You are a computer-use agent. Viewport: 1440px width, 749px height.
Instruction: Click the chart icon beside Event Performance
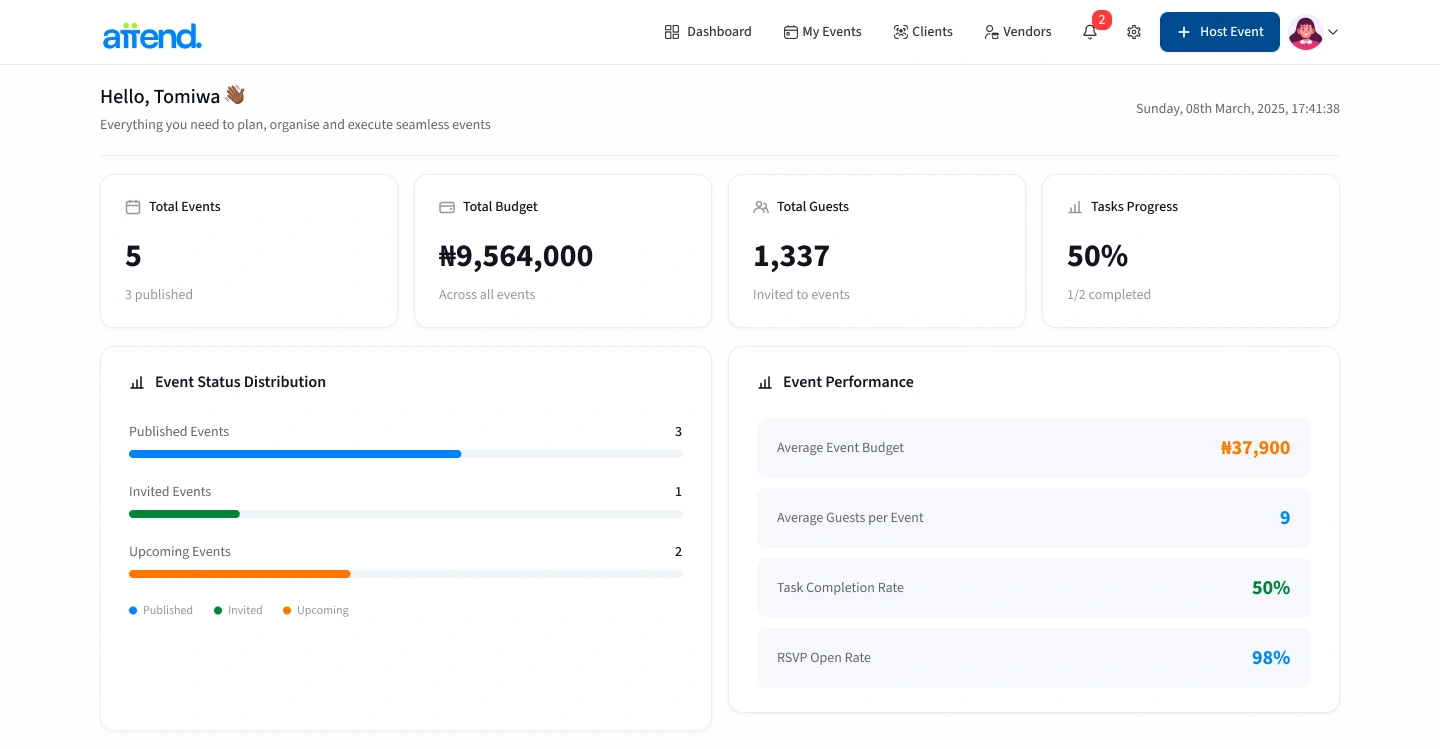(x=765, y=382)
